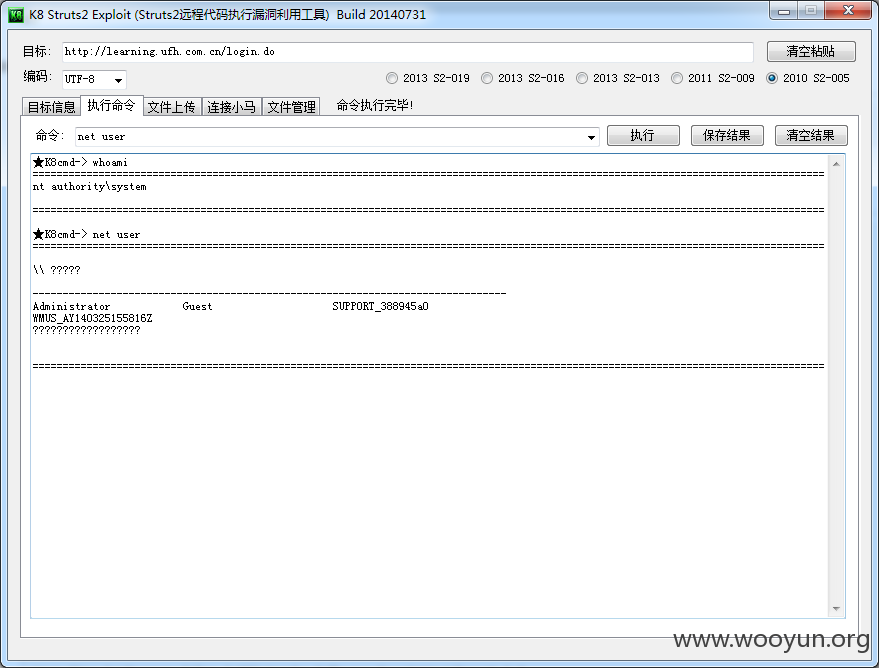Click the K8 application icon in title bar
Screen dimensions: 879x668
(16, 15)
